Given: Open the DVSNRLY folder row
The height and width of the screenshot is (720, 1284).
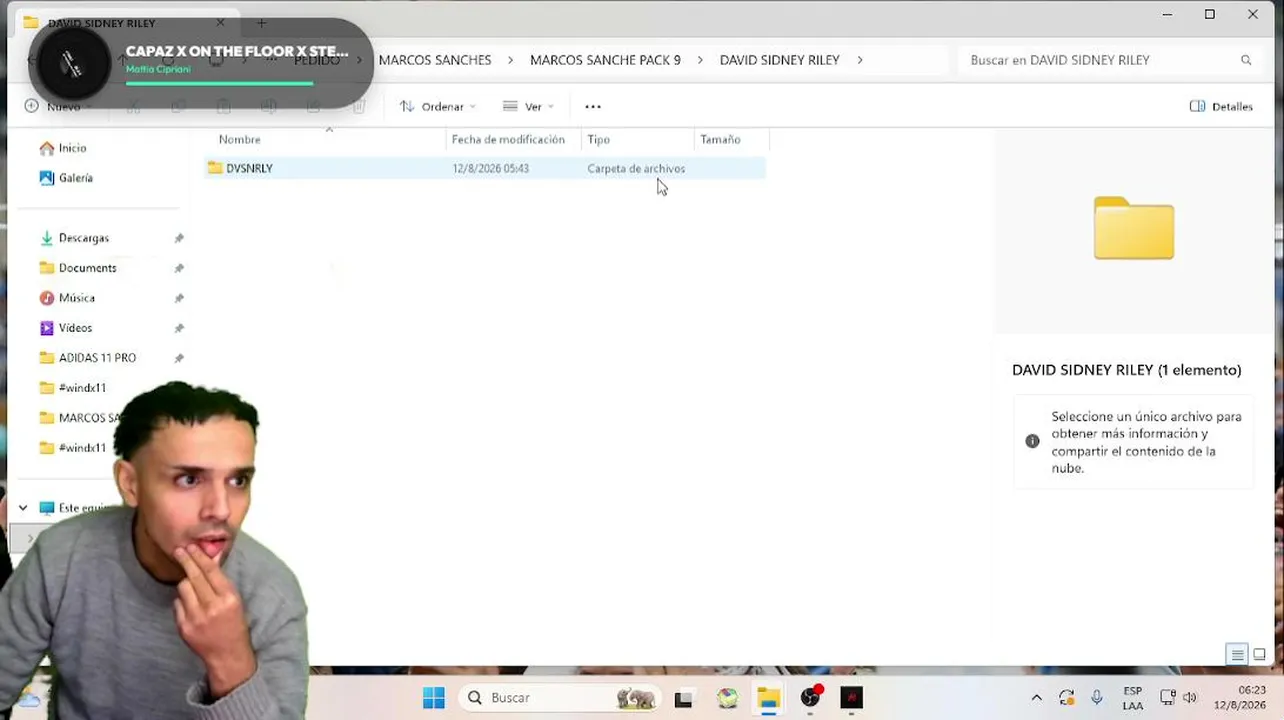Looking at the screenshot, I should point(485,168).
